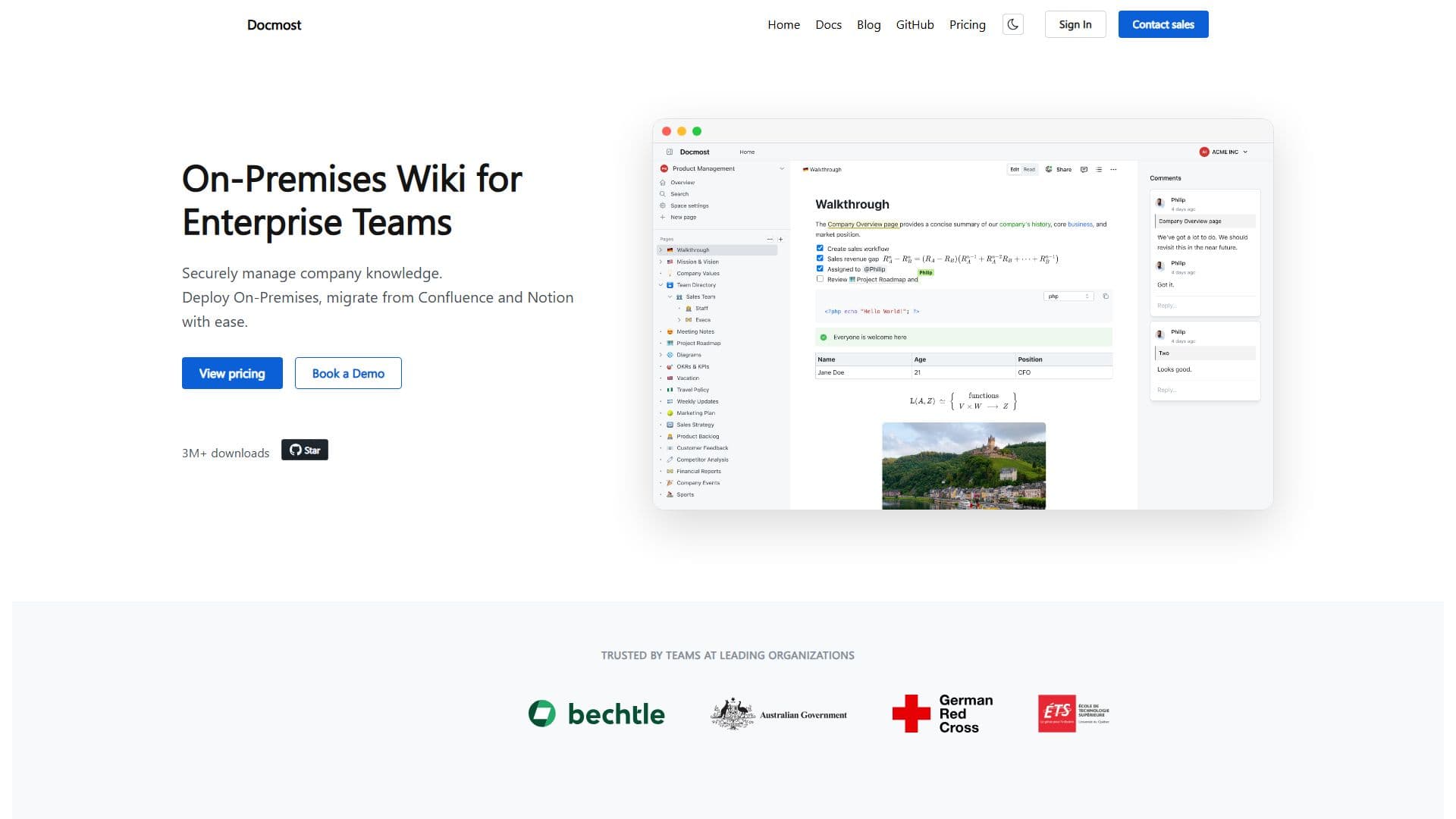The width and height of the screenshot is (1456, 819).
Task: Expand the Execs tree arrow
Action: click(679, 320)
